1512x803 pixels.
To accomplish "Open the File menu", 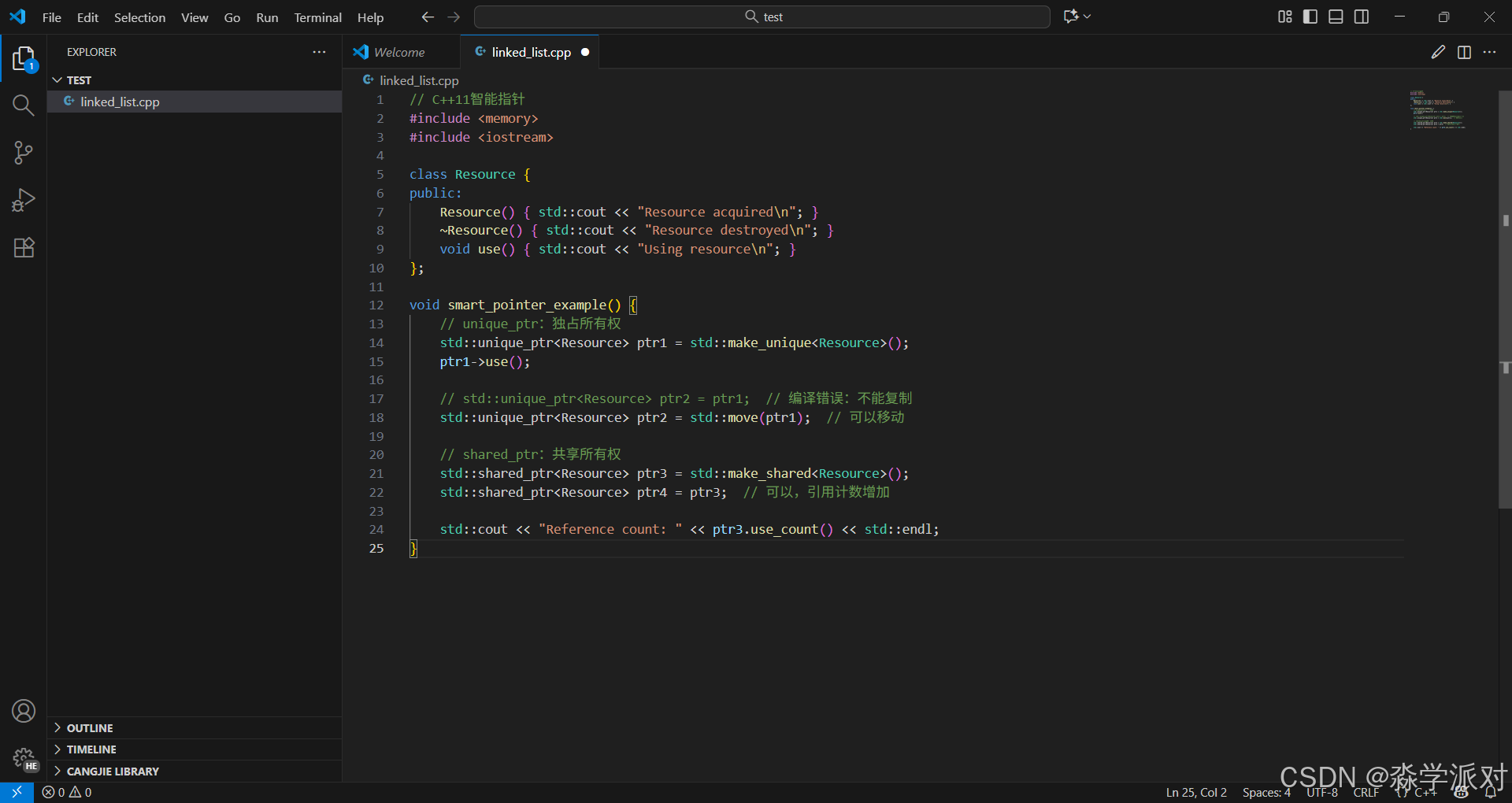I will tap(52, 17).
